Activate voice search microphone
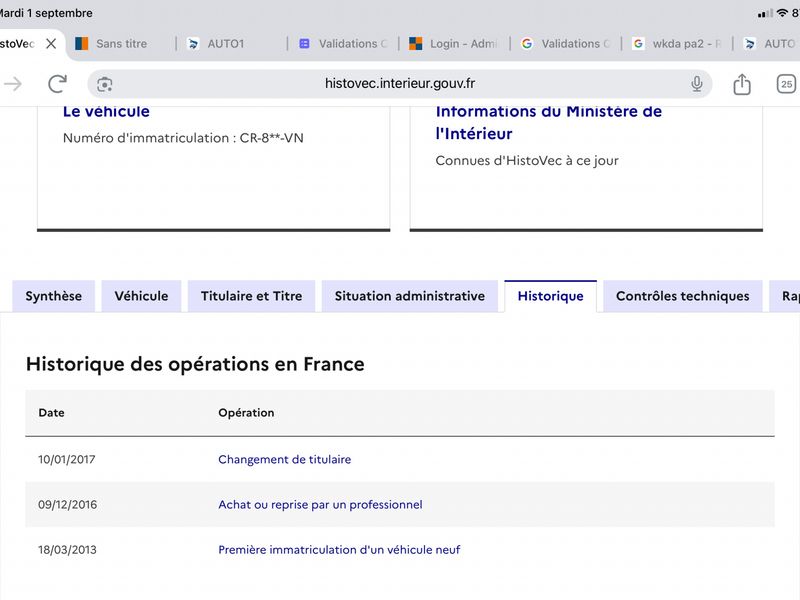Image resolution: width=800 pixels, height=600 pixels. [696, 84]
